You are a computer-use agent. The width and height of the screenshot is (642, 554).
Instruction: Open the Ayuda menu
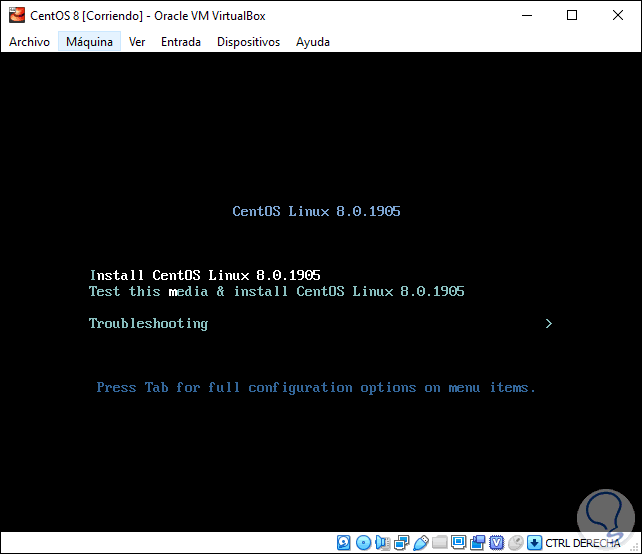pyautogui.click(x=313, y=42)
